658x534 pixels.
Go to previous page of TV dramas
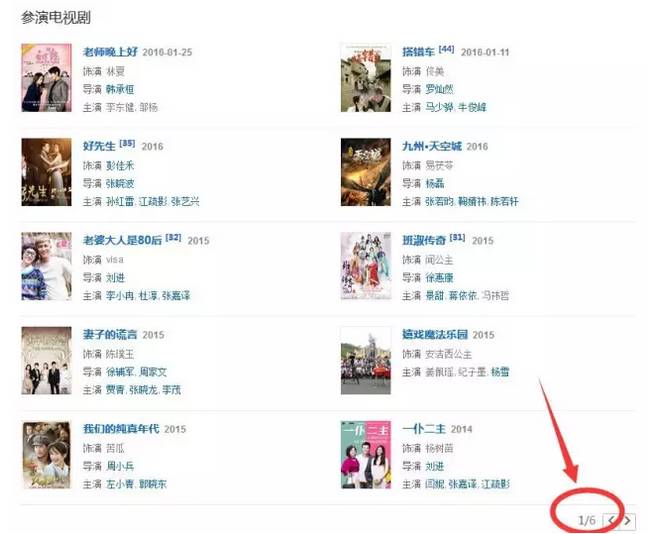tap(611, 521)
